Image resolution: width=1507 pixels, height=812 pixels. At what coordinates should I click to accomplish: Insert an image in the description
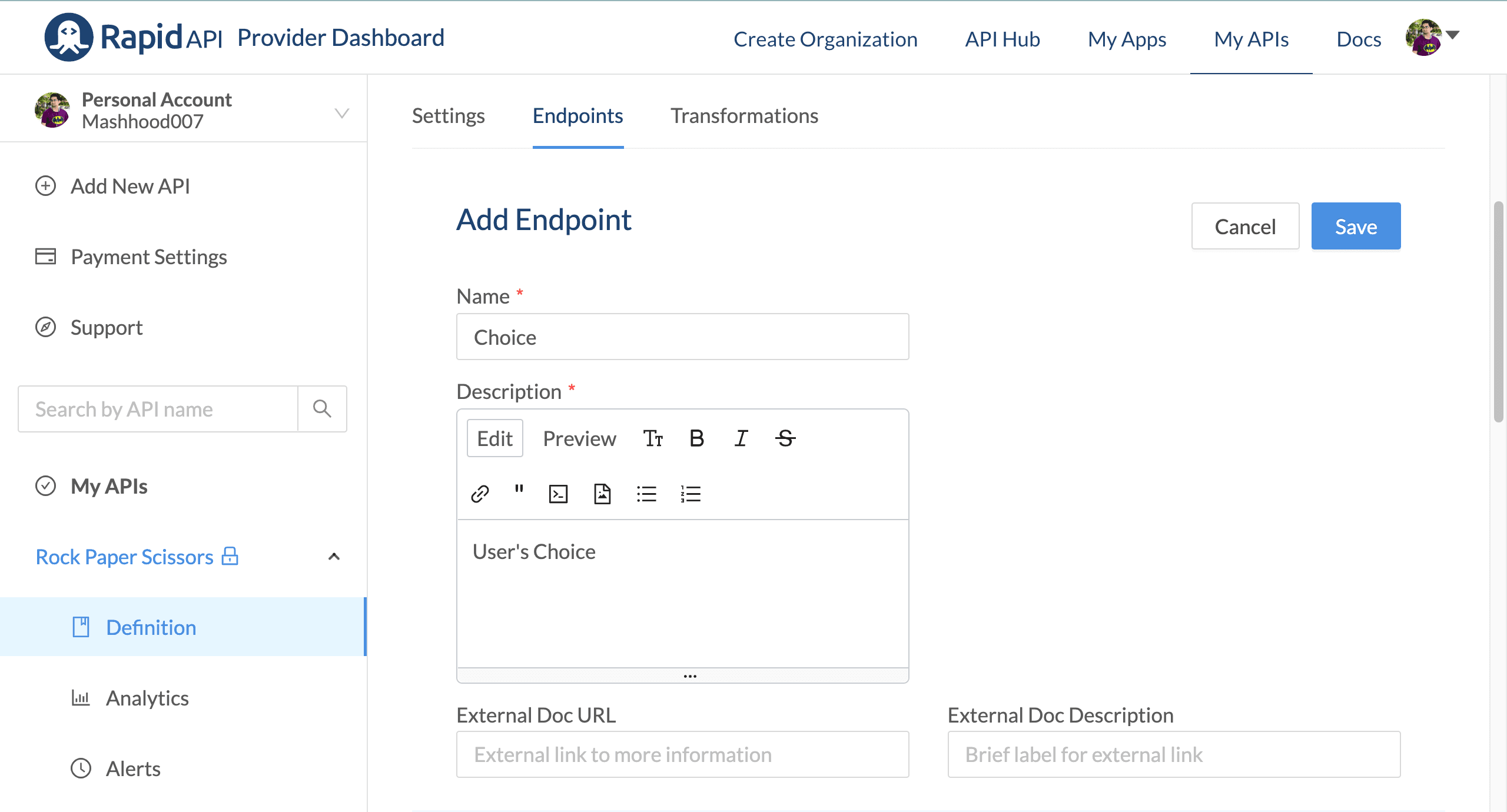pos(602,494)
